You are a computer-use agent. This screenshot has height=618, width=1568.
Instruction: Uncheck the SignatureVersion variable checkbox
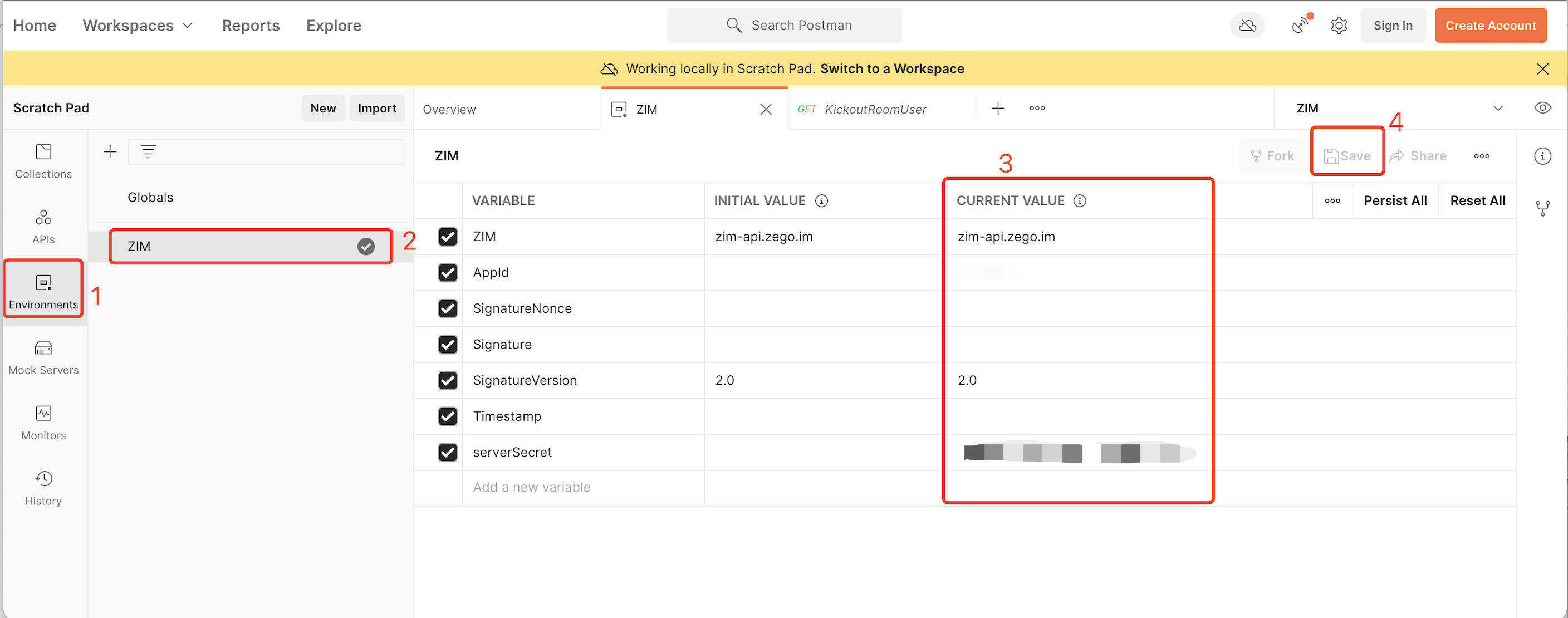coord(447,380)
